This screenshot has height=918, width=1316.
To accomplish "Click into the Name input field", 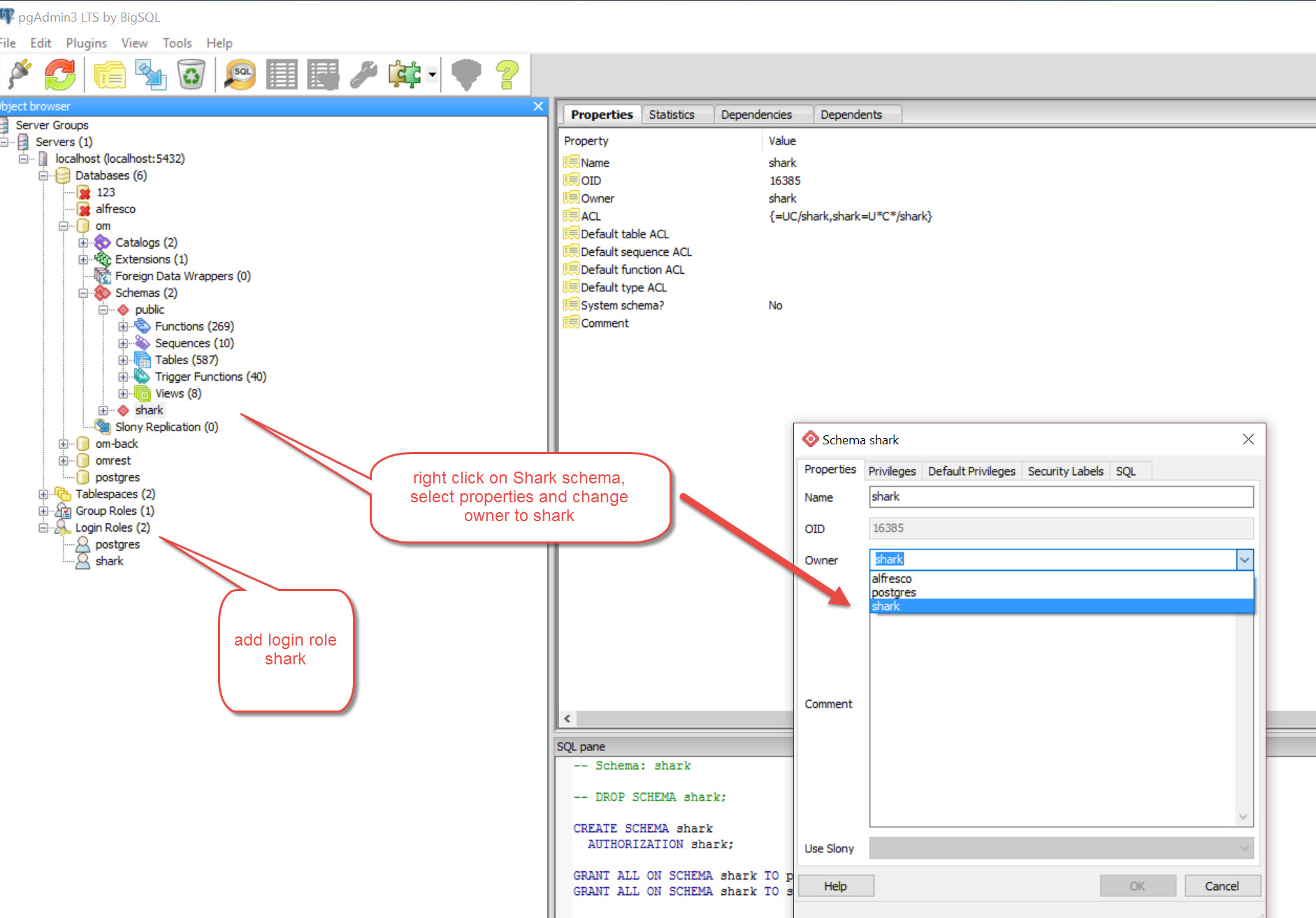I will [1060, 497].
